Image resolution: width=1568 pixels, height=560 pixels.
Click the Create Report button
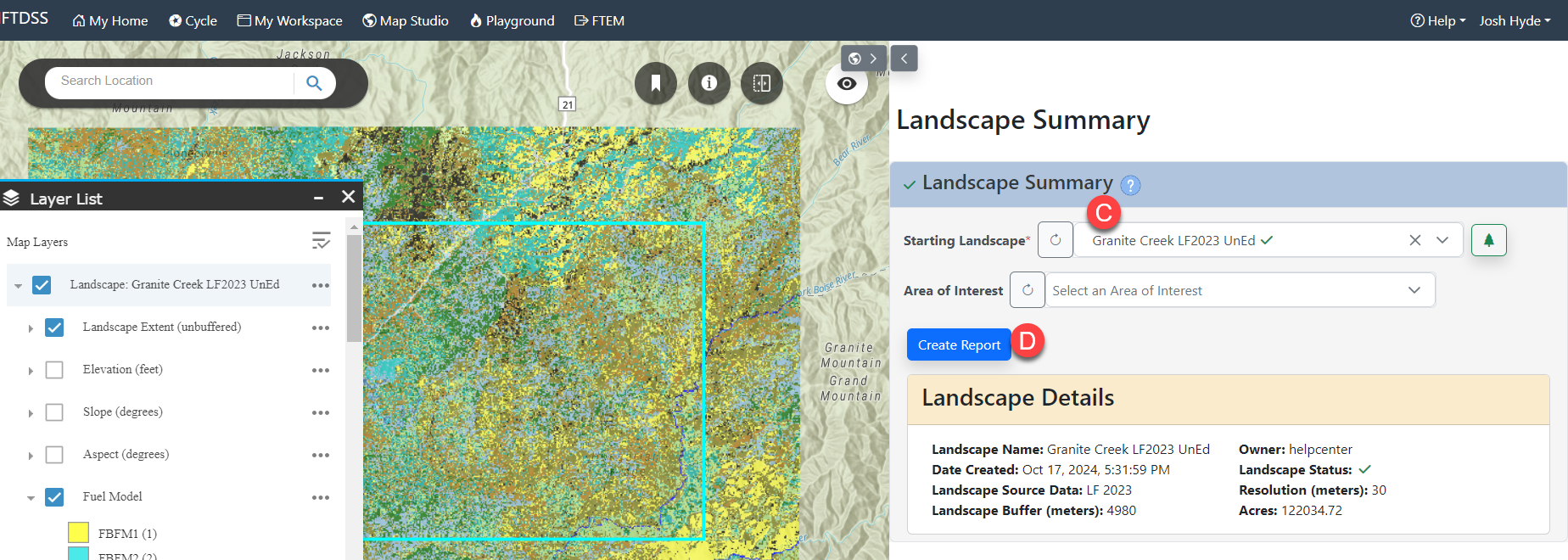point(959,344)
